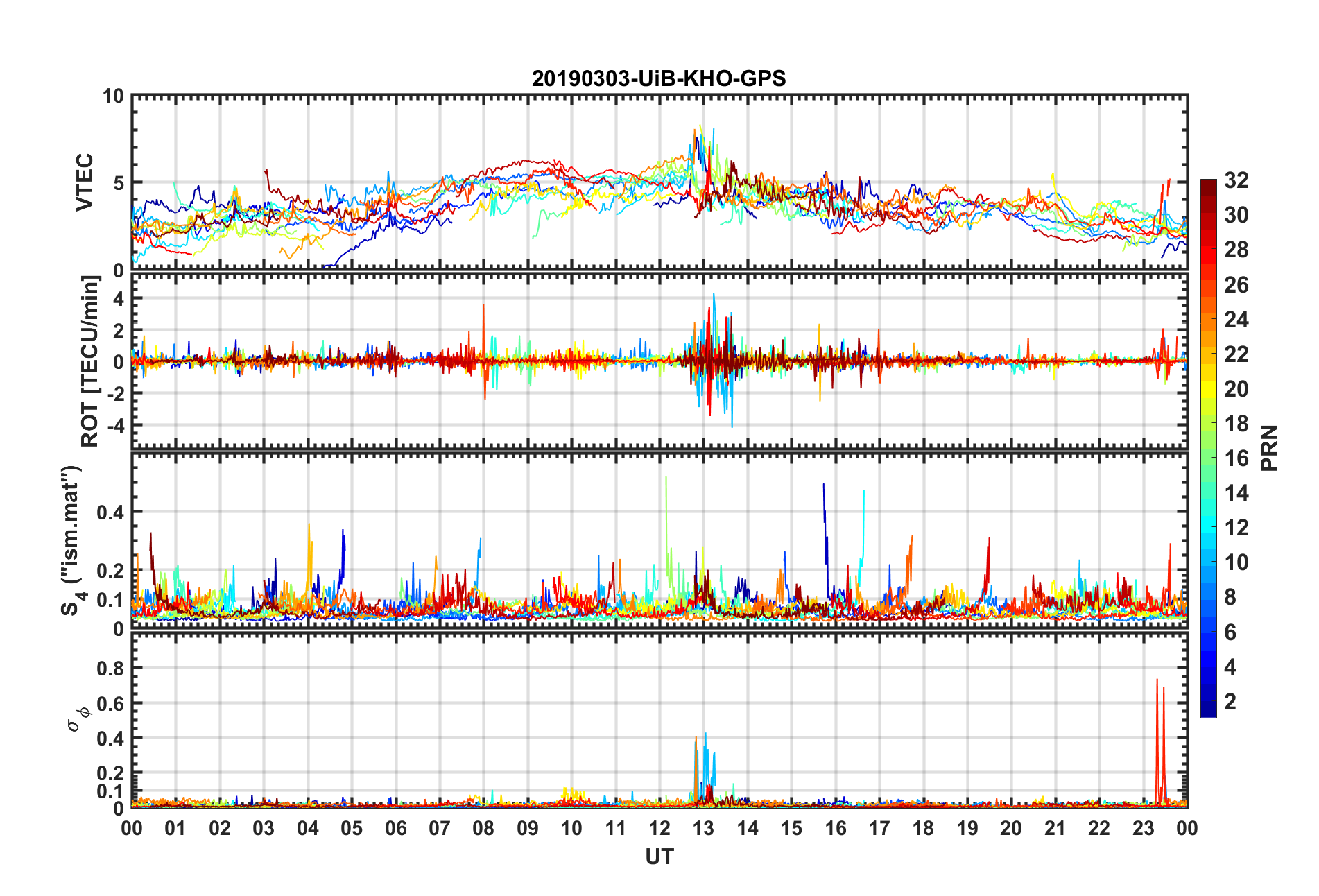Click x-axis hour label 11
Image resolution: width=1319 pixels, height=896 pixels.
[x=616, y=828]
